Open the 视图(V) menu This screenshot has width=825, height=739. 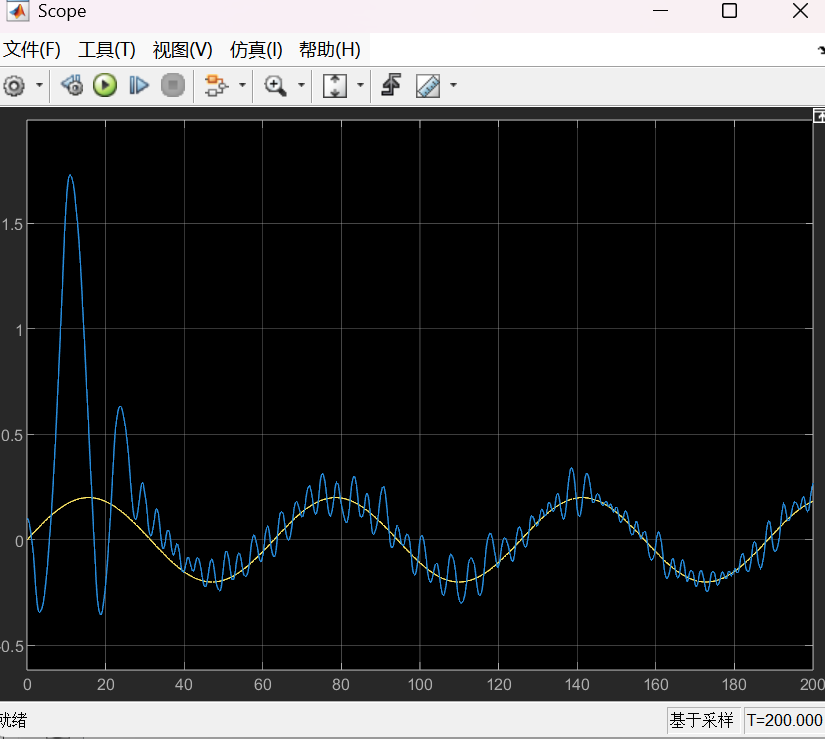(x=182, y=50)
